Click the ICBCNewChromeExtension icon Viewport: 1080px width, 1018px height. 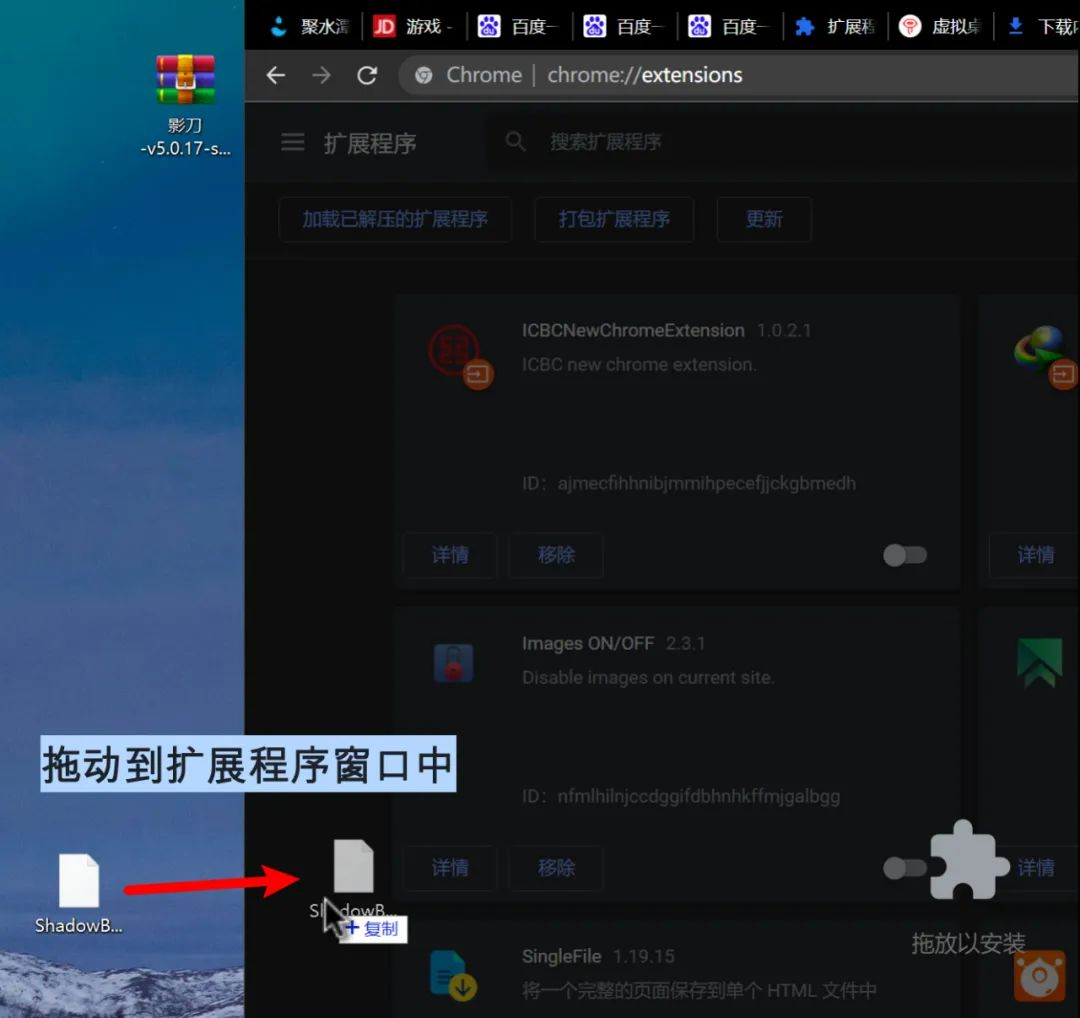tap(453, 350)
